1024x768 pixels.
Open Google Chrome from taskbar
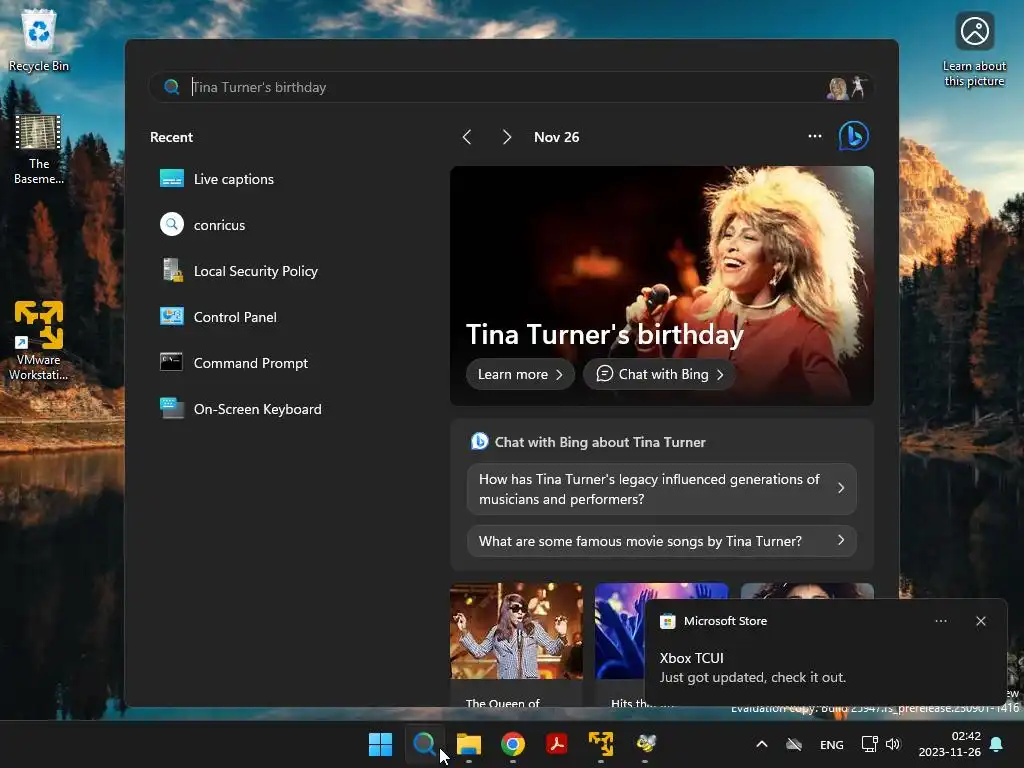(513, 744)
